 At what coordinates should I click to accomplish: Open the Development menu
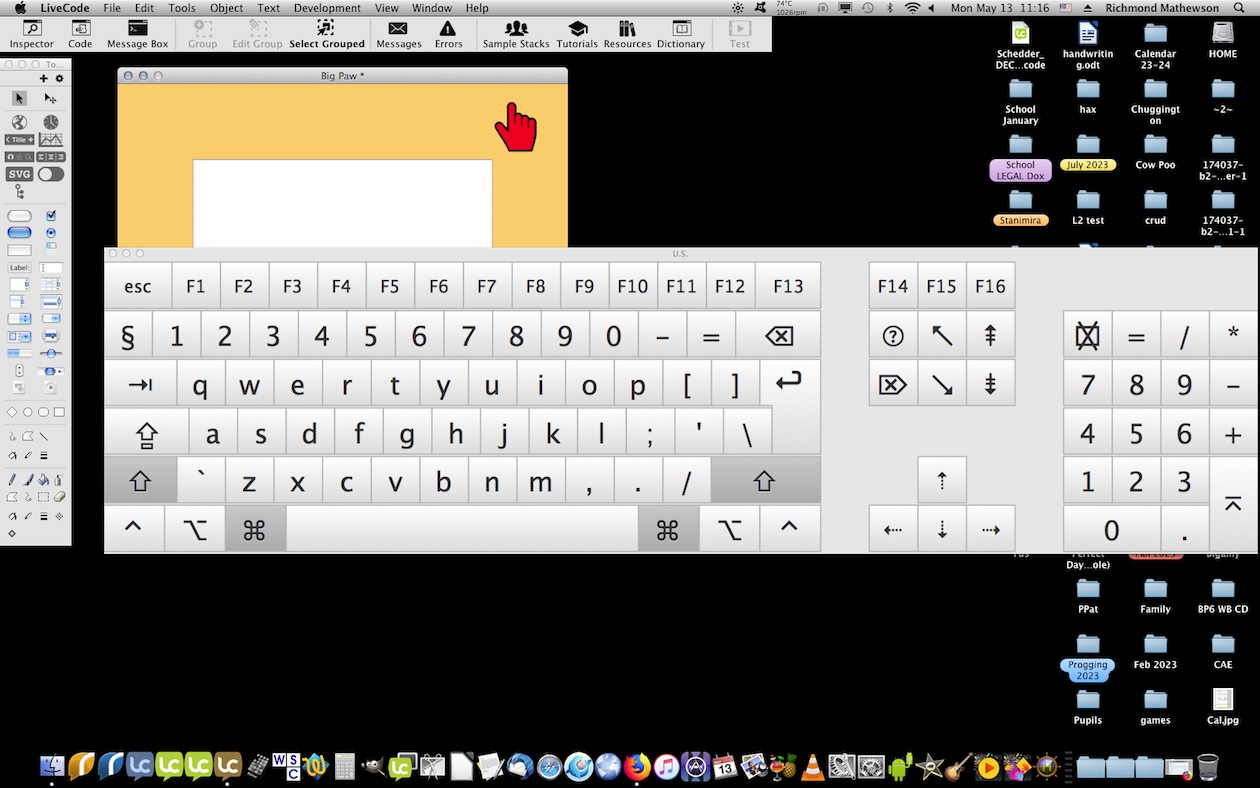tap(327, 8)
